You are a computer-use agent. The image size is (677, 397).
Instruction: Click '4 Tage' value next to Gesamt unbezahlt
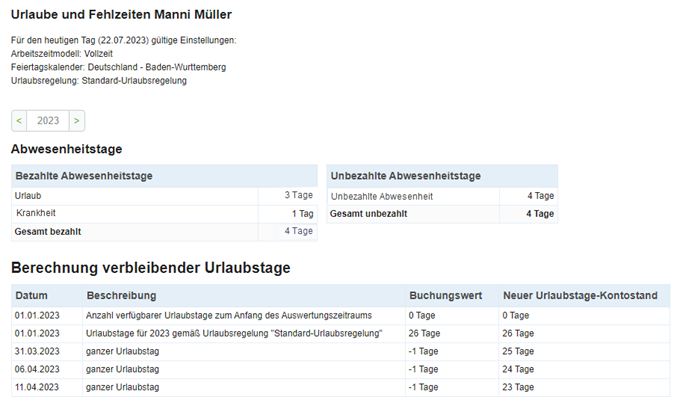[x=540, y=213]
